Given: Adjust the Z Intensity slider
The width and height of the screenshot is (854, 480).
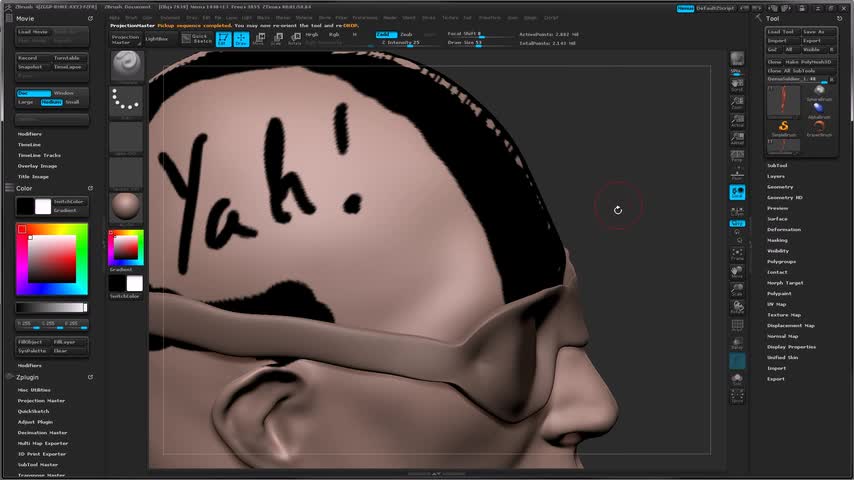Looking at the screenshot, I should coord(410,42).
